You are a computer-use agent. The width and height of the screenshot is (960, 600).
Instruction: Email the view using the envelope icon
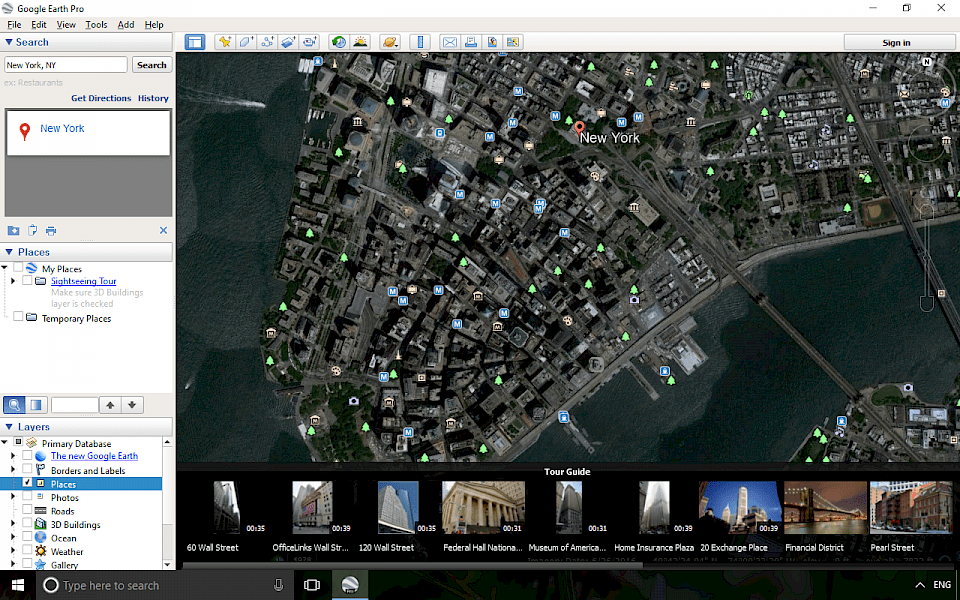449,42
